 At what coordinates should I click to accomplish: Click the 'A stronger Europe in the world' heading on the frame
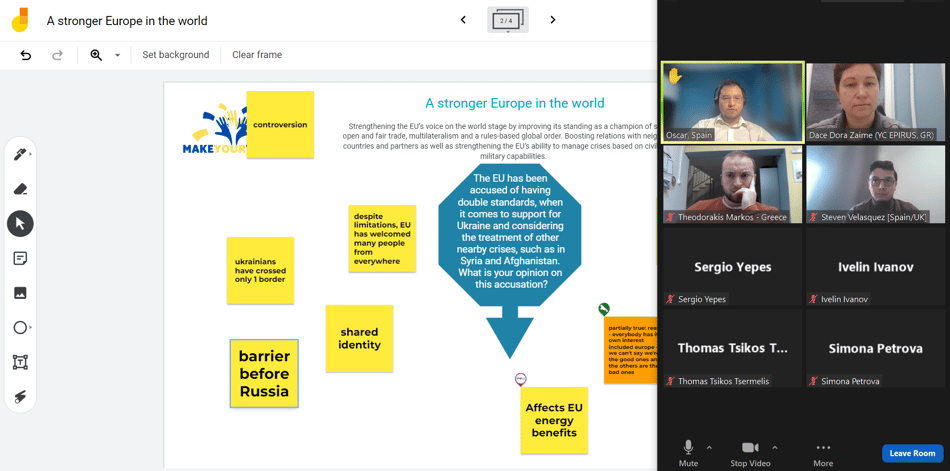tap(515, 103)
